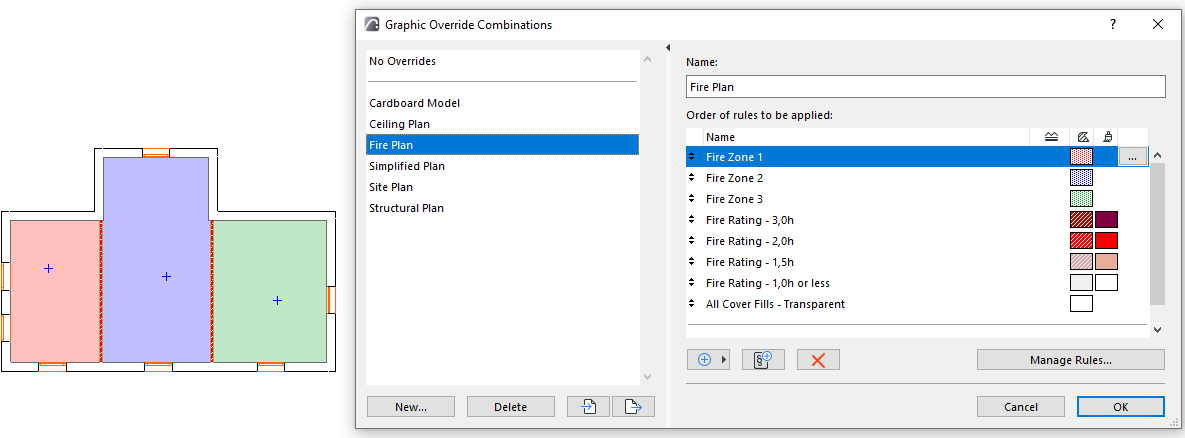Viewport: 1185px width, 438px height.
Task: Click the Manage Rules button
Action: click(1070, 360)
